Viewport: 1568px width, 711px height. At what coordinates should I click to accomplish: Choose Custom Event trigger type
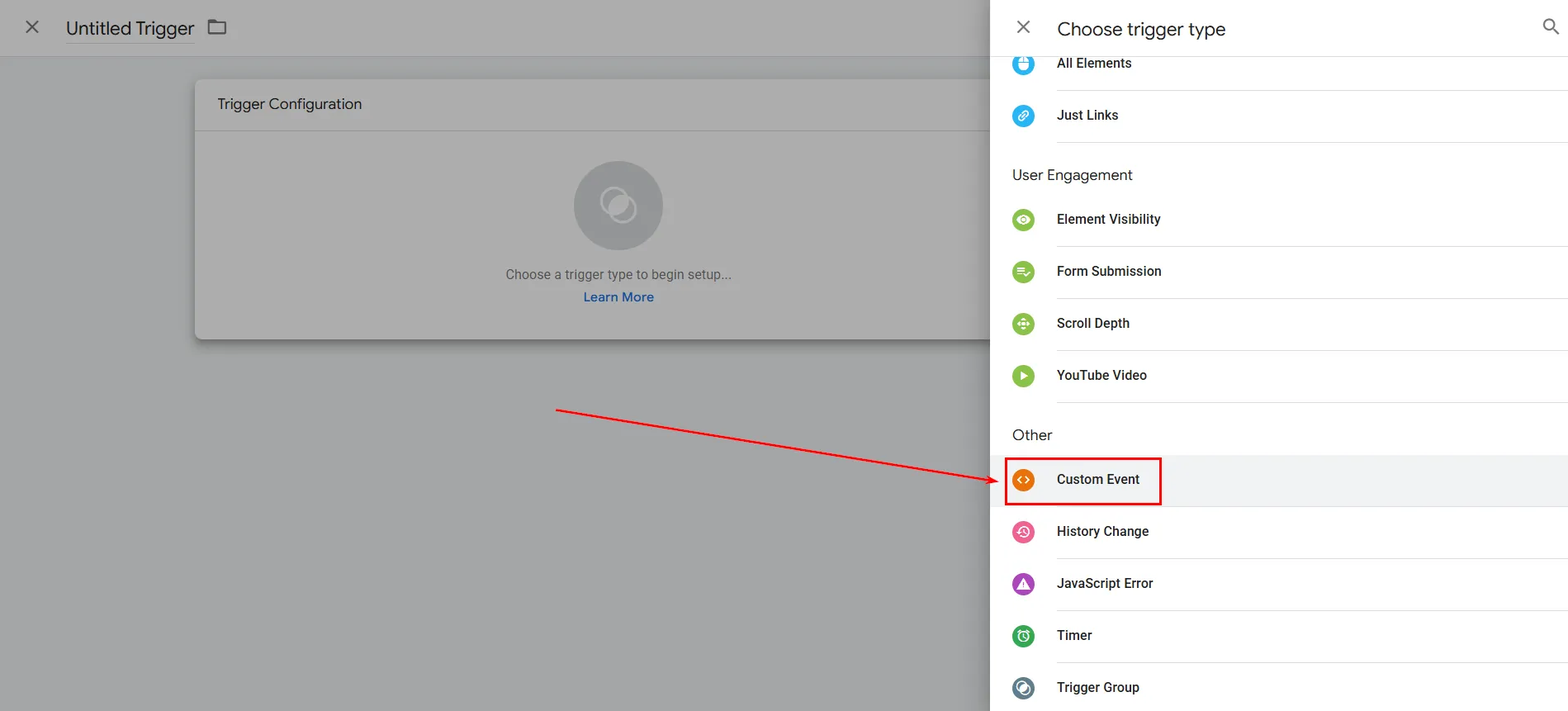(x=1097, y=480)
